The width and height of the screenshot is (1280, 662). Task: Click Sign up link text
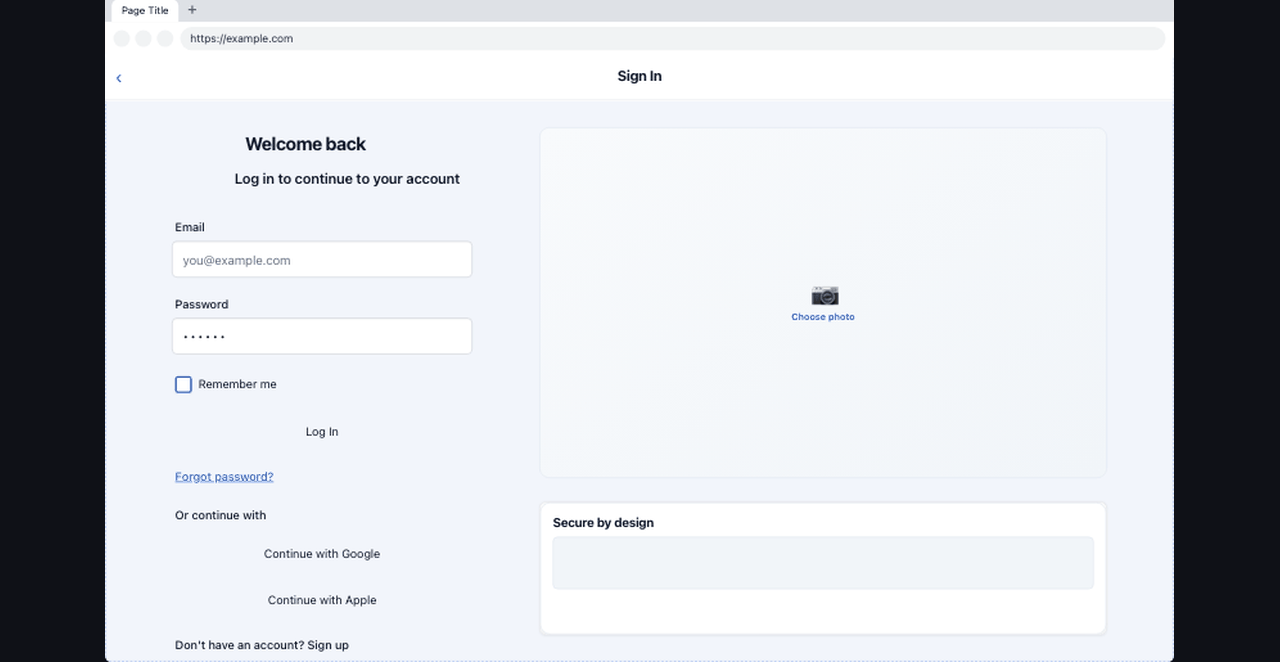(328, 645)
